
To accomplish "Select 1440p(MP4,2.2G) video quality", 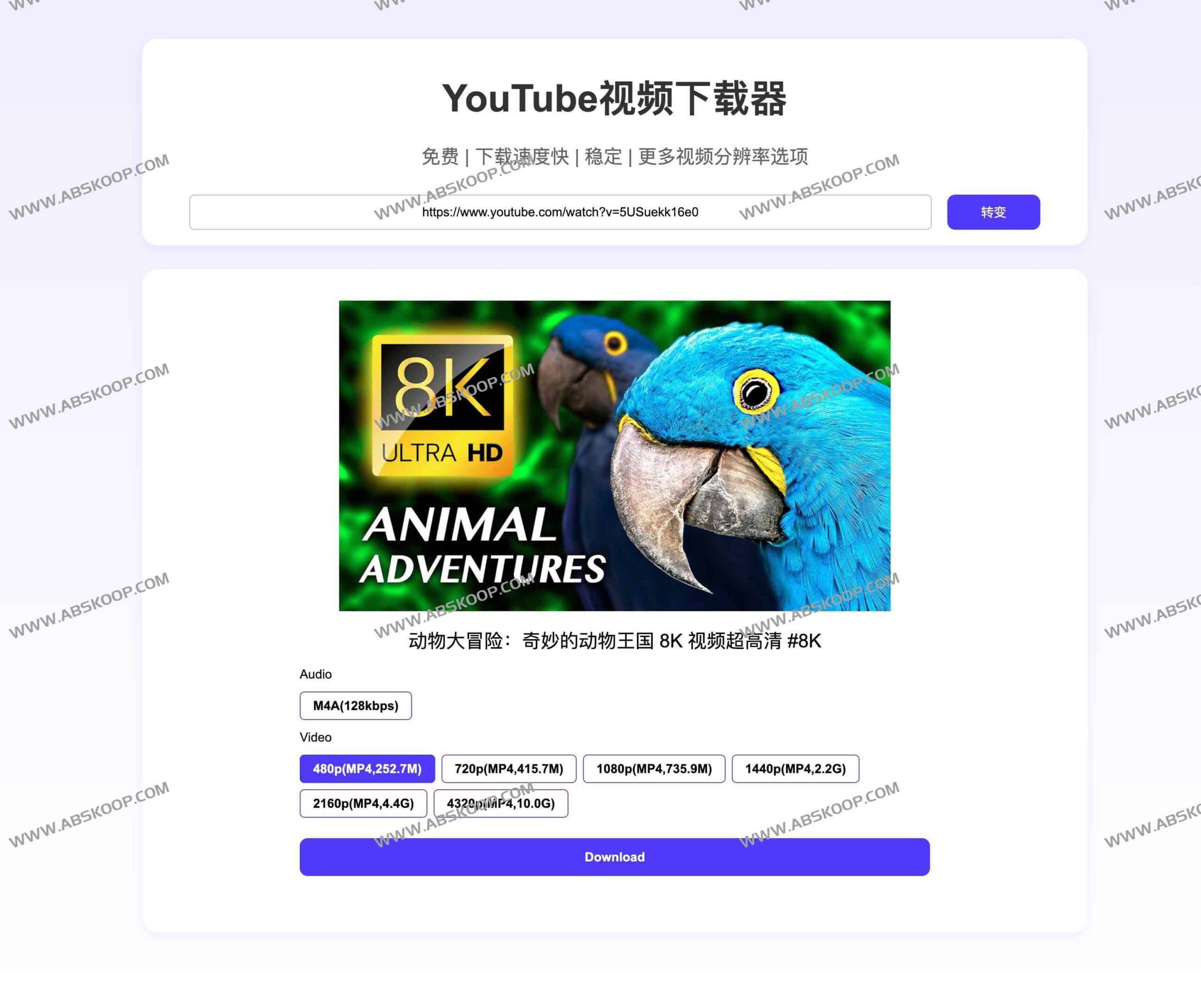I will (796, 769).
